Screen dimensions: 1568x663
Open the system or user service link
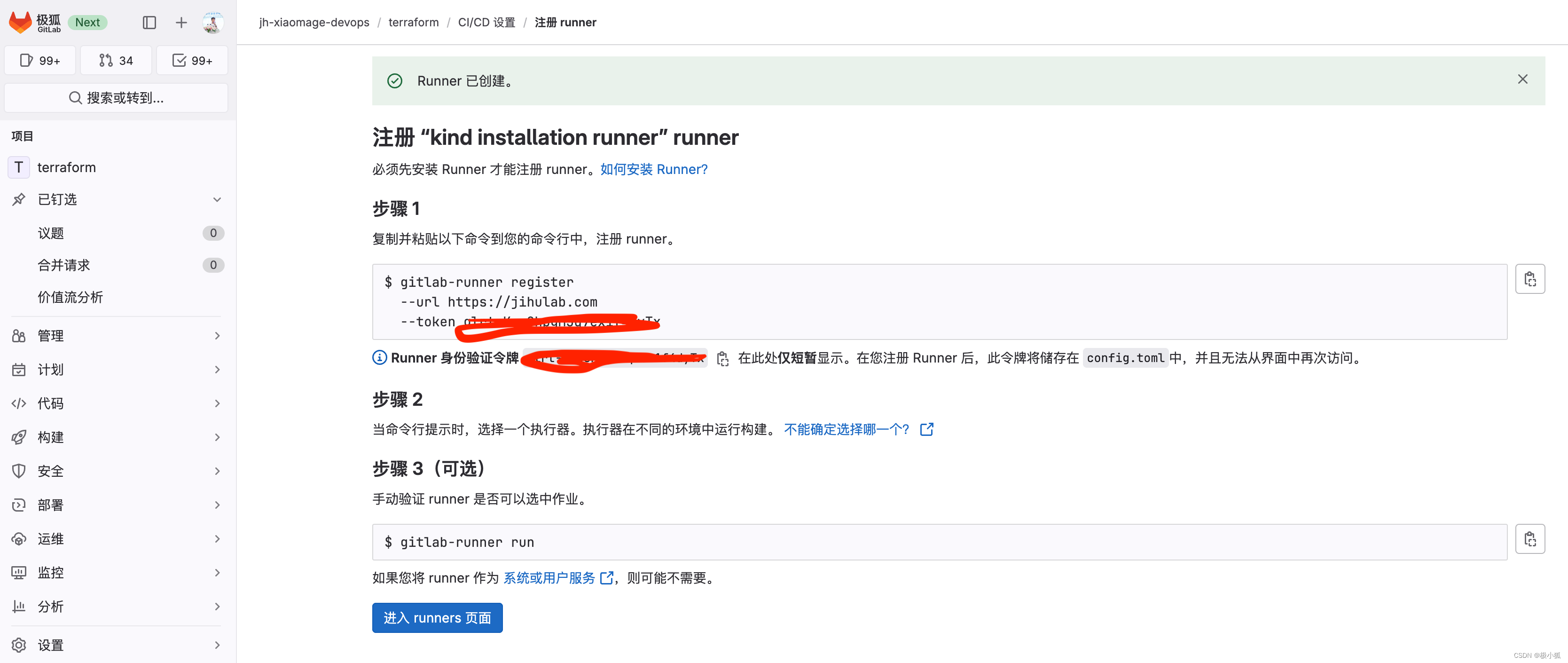coord(557,578)
